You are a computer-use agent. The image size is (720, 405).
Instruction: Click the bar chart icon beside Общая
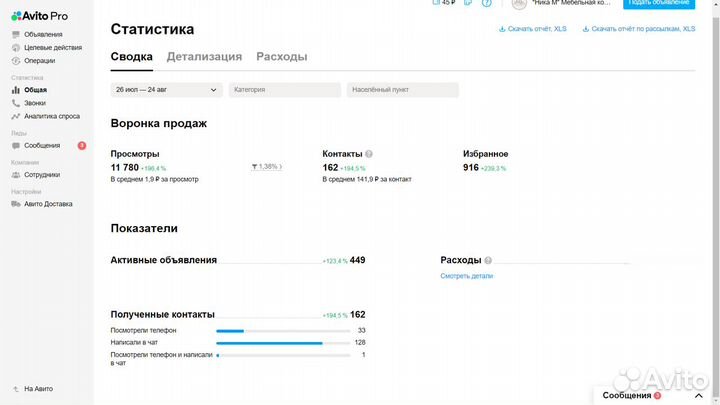tap(16, 90)
